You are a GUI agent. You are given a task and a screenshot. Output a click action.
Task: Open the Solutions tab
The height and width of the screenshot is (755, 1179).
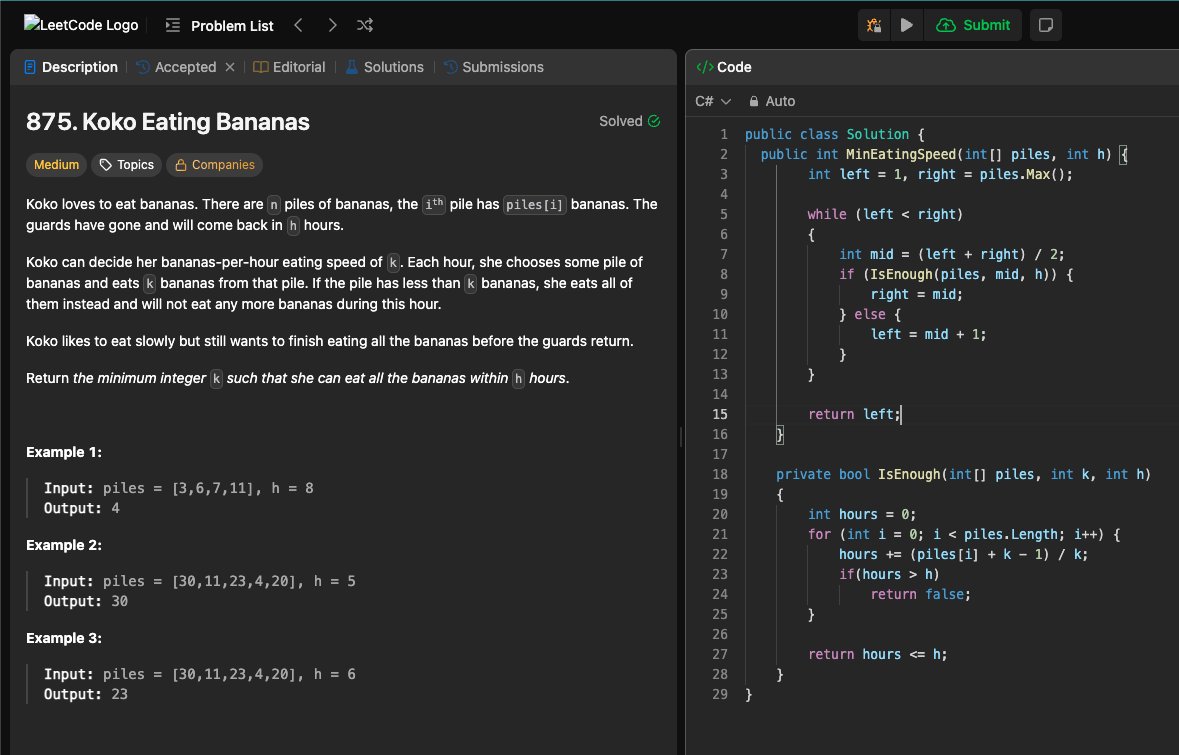(x=385, y=67)
